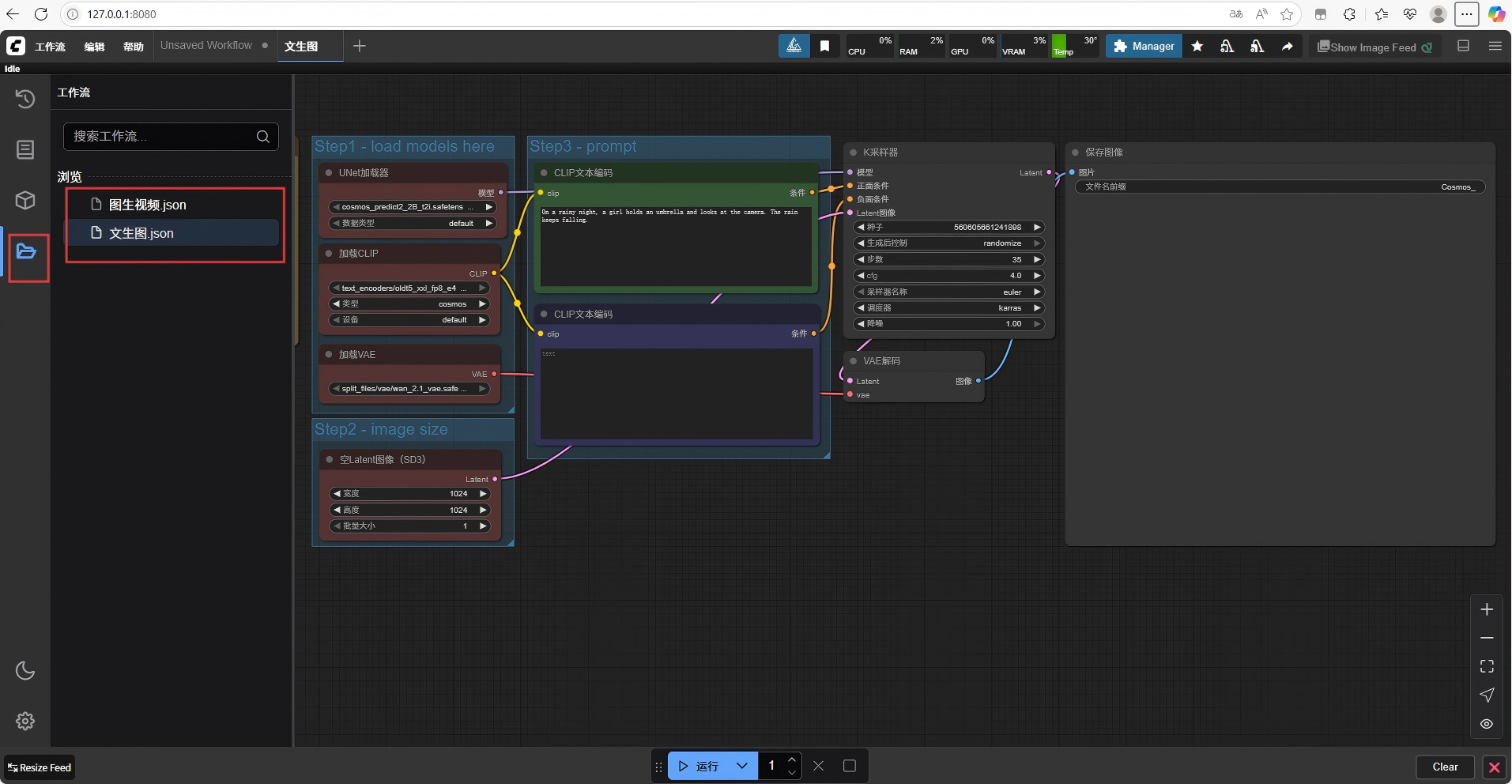Screen dimensions: 1512x784
Task: Open the queue history sidebar icon
Action: click(25, 99)
